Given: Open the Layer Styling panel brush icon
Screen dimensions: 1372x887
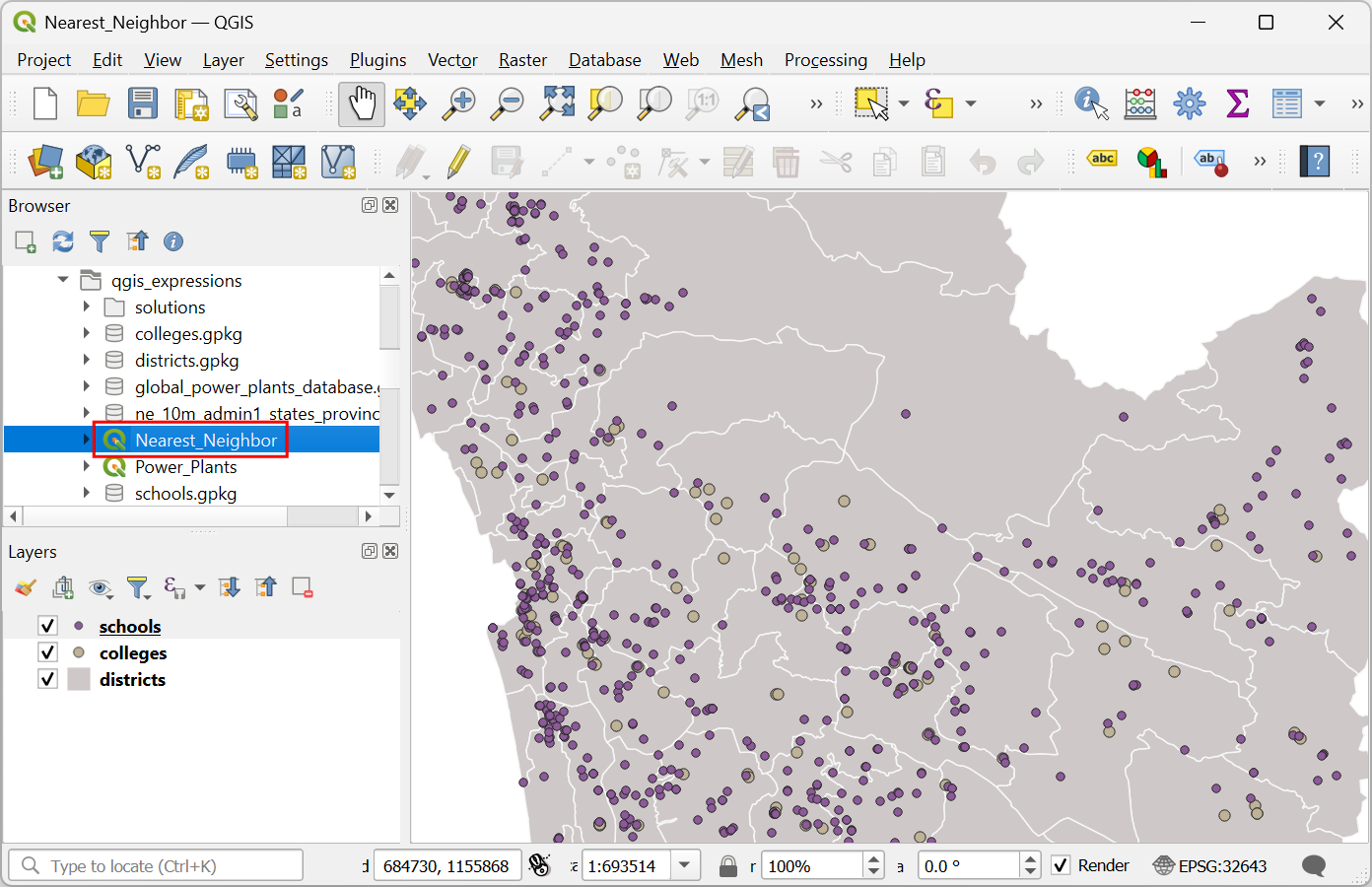Looking at the screenshot, I should (x=26, y=588).
